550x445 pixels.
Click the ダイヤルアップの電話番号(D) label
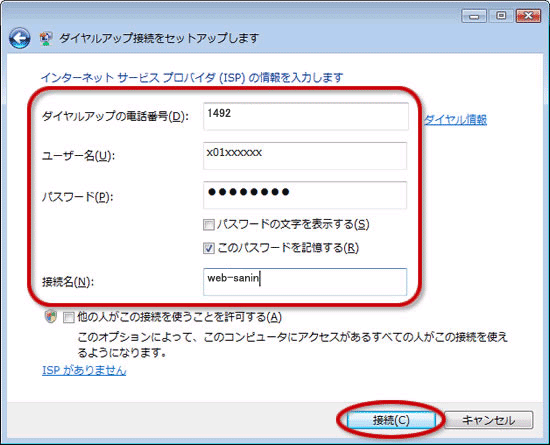115,116
